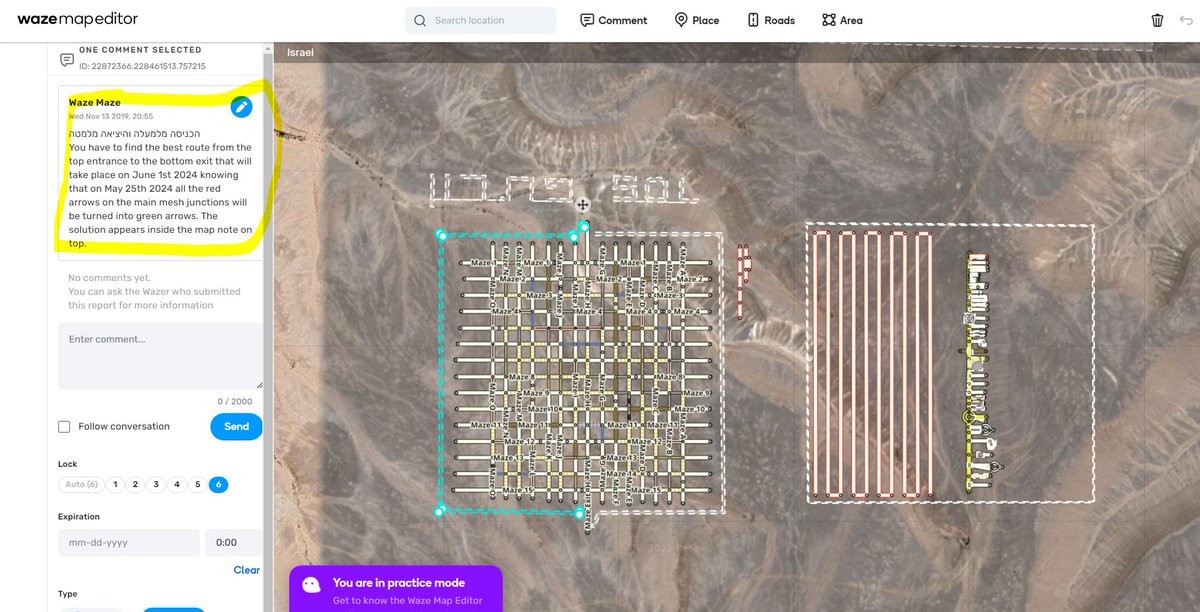1200x612 pixels.
Task: Select lock level 6
Action: point(219,485)
